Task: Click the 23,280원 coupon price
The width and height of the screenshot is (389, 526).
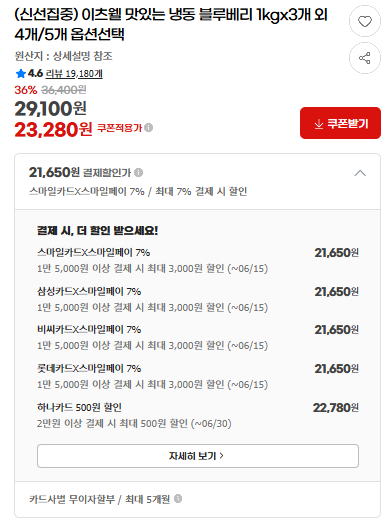Action: coord(53,129)
